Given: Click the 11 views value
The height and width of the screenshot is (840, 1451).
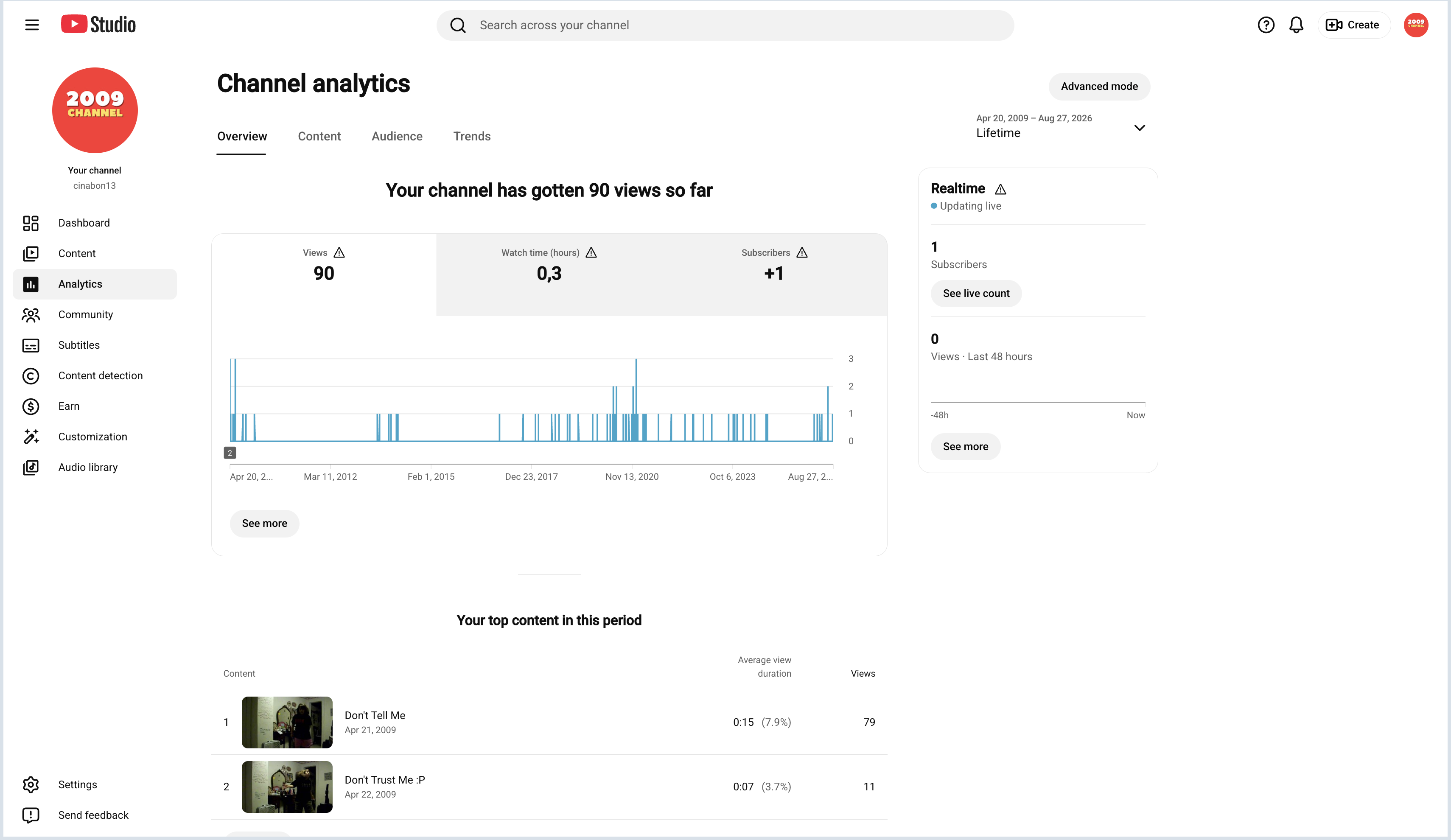Looking at the screenshot, I should point(869,787).
